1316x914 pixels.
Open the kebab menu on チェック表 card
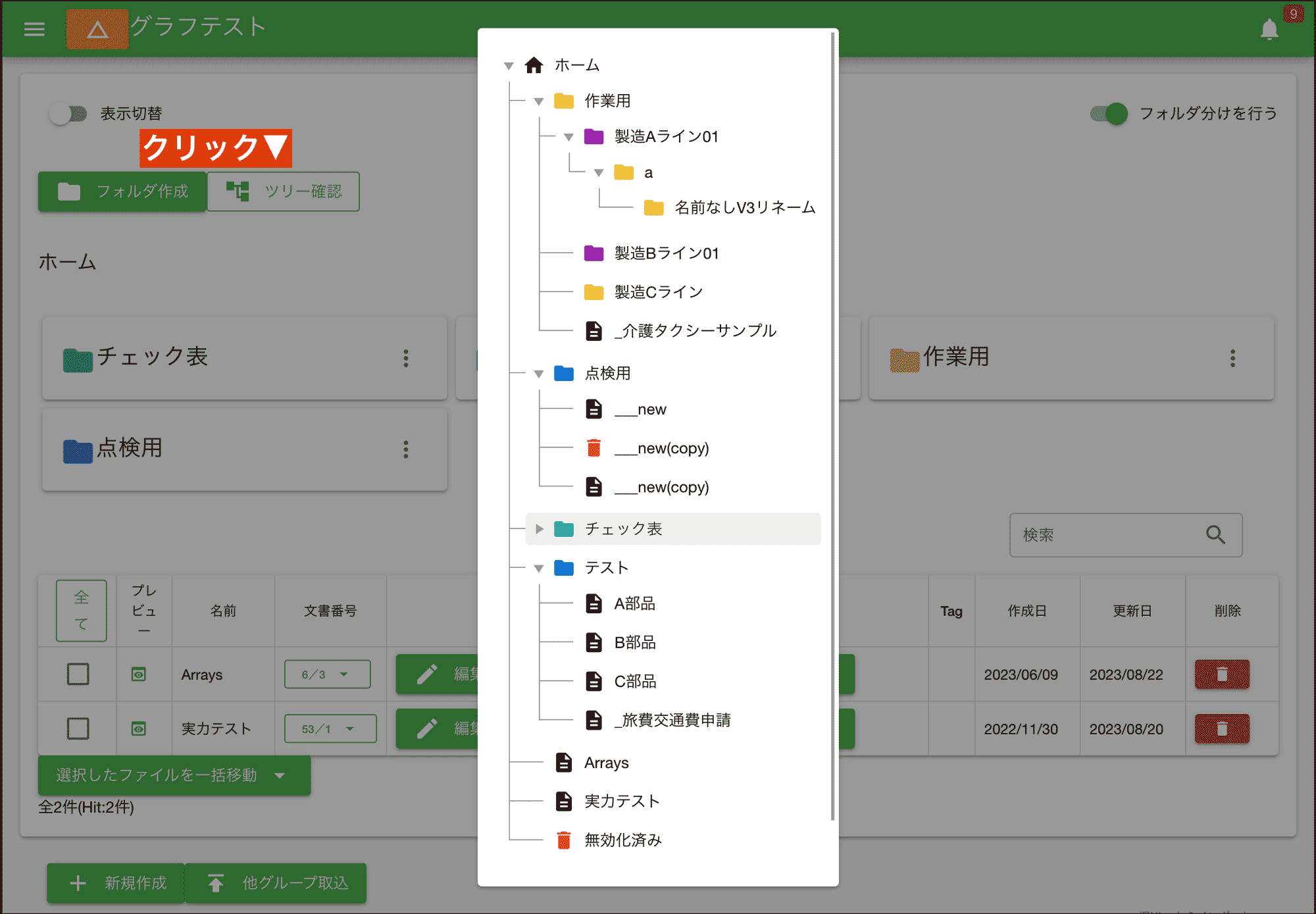pyautogui.click(x=407, y=359)
